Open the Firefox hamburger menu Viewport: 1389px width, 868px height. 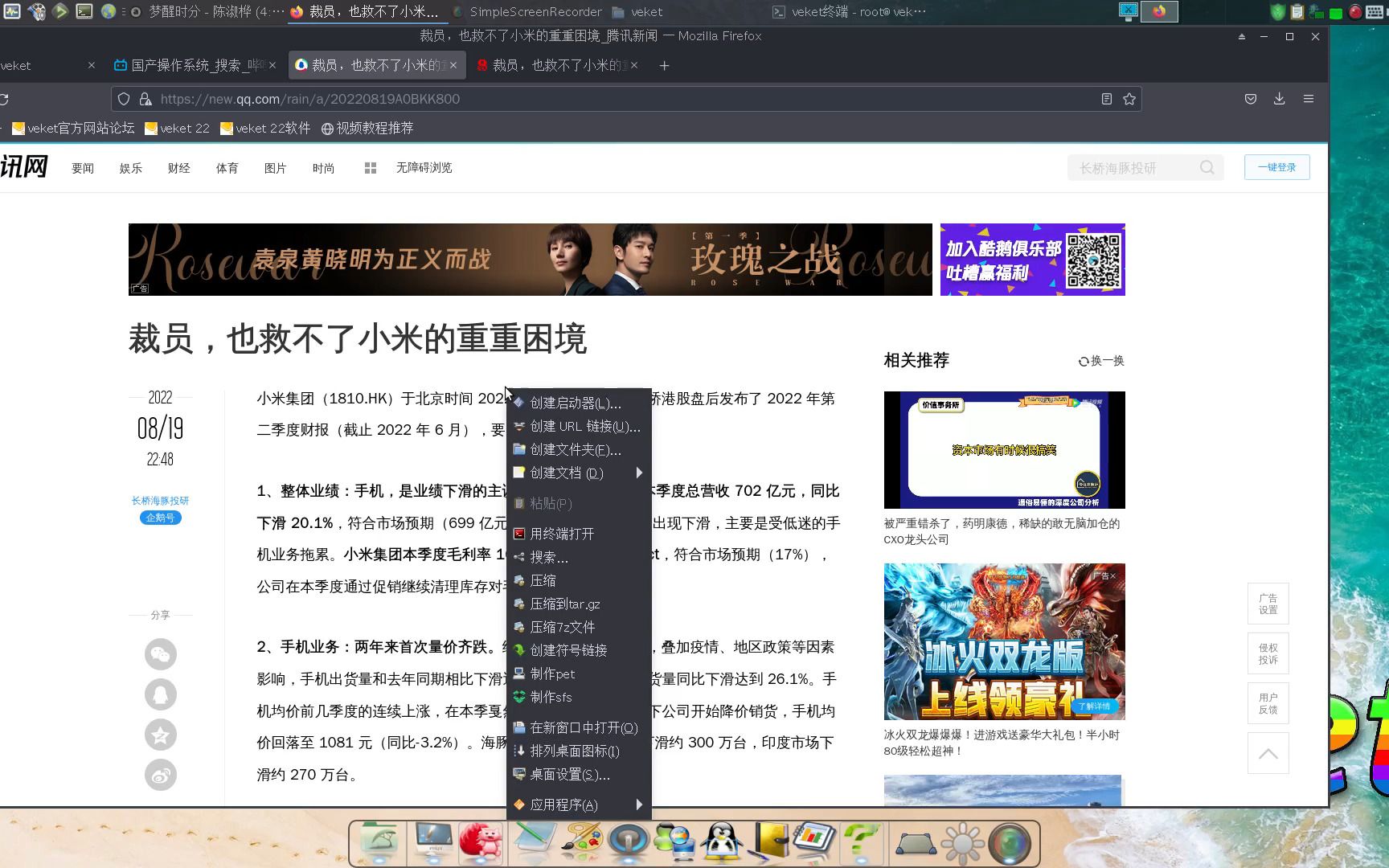(x=1309, y=99)
